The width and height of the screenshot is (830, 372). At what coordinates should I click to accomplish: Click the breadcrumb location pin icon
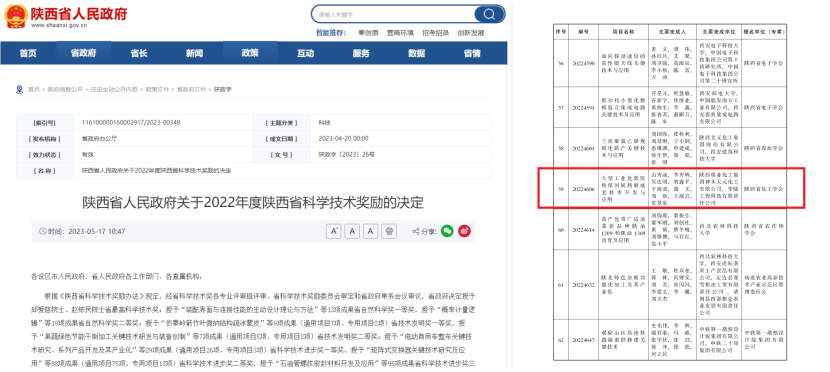(20, 89)
